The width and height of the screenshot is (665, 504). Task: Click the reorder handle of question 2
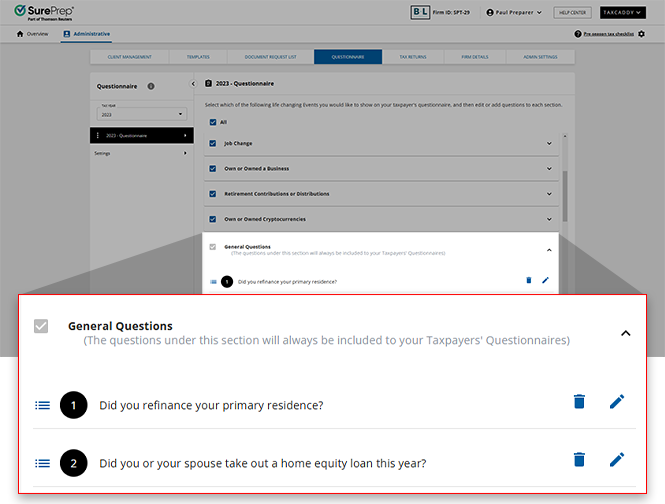click(x=42, y=463)
